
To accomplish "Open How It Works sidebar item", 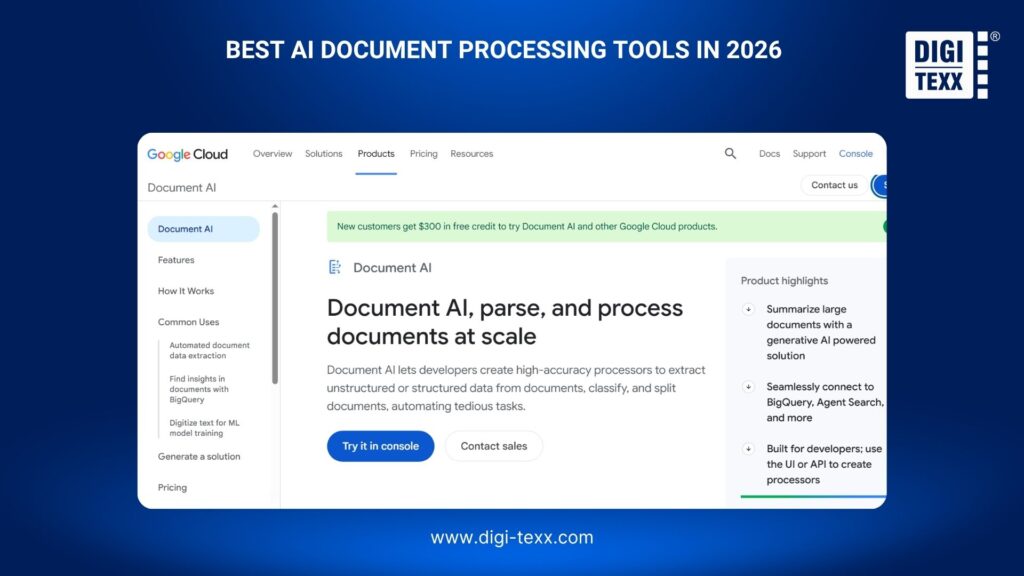I will click(x=185, y=291).
